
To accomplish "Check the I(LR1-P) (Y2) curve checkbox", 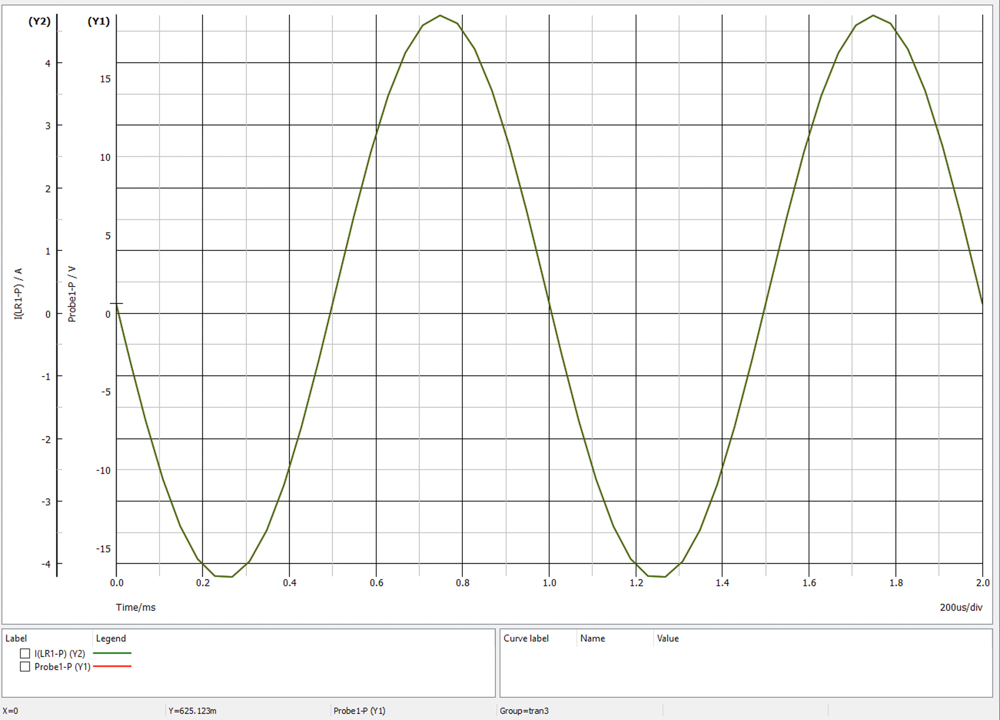I will point(25,653).
